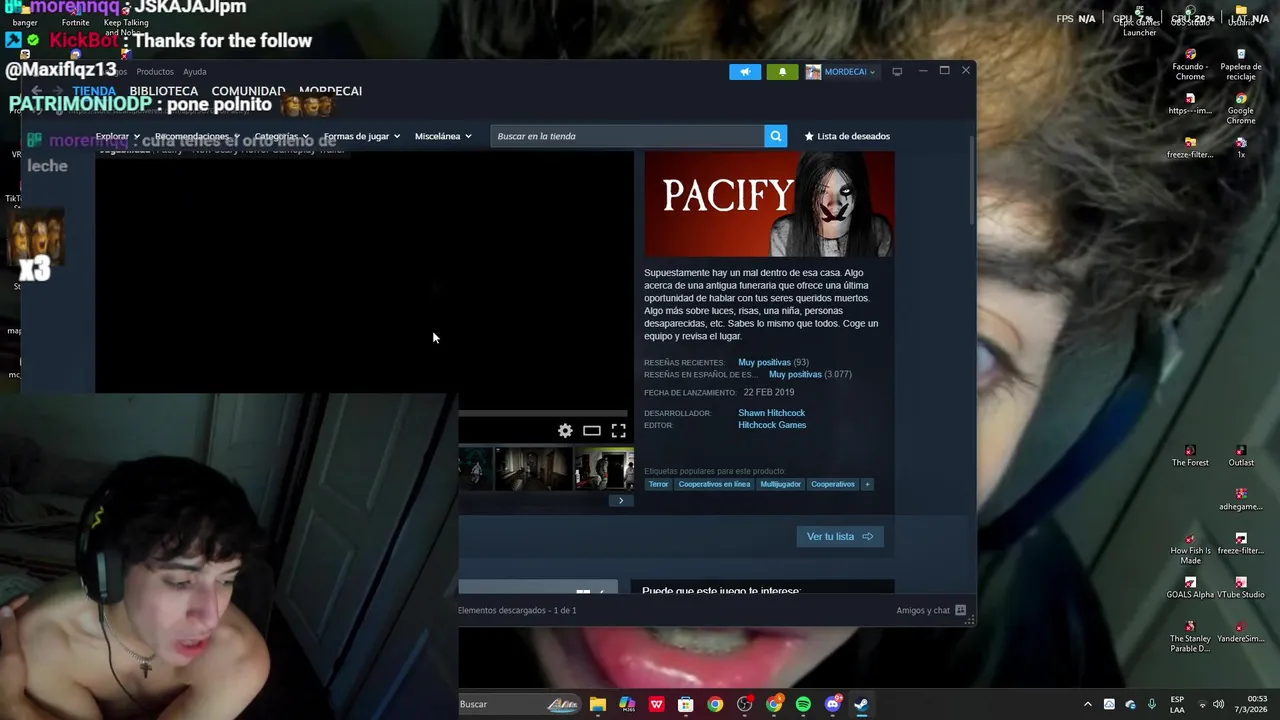Screen dimensions: 1280x720
Task: Open GOALS Alpha desktop shortcut
Action: point(1190,588)
